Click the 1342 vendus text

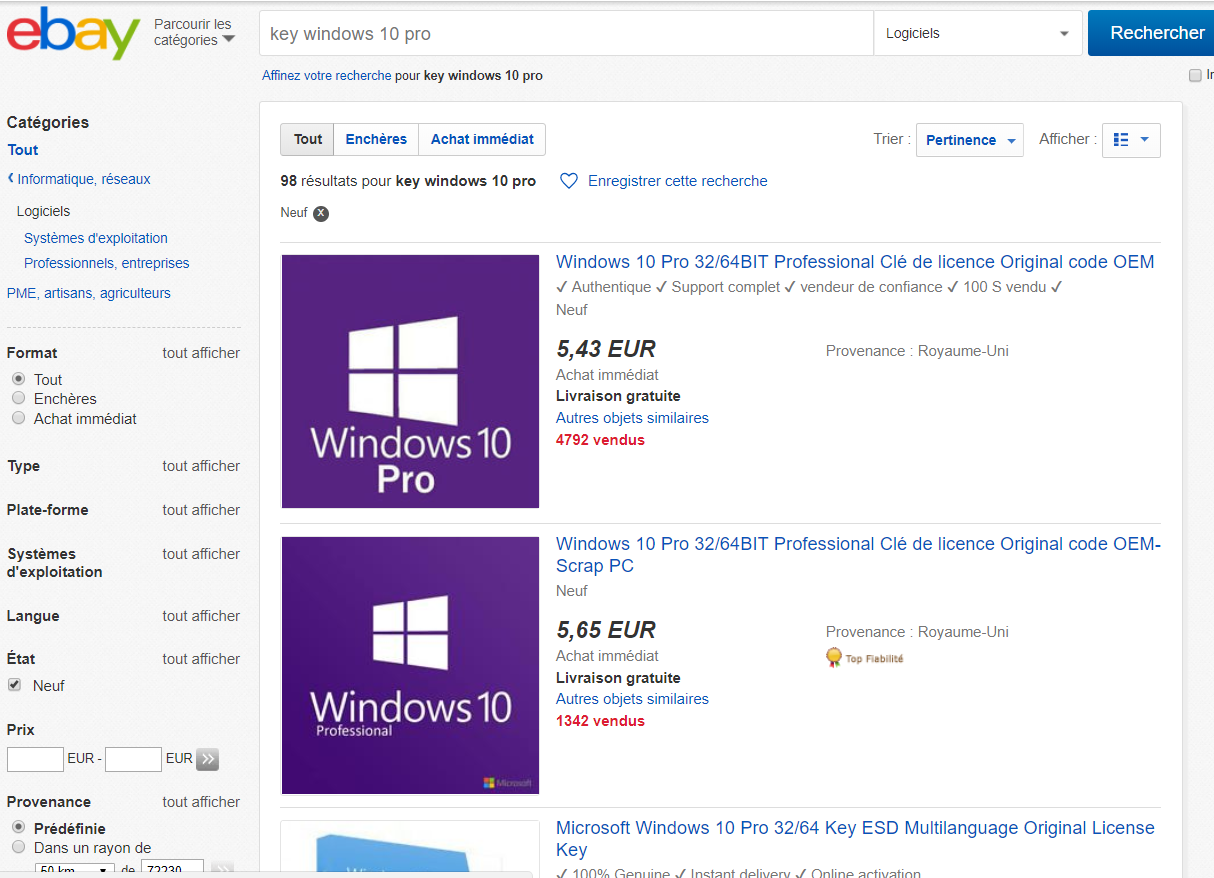coord(600,721)
